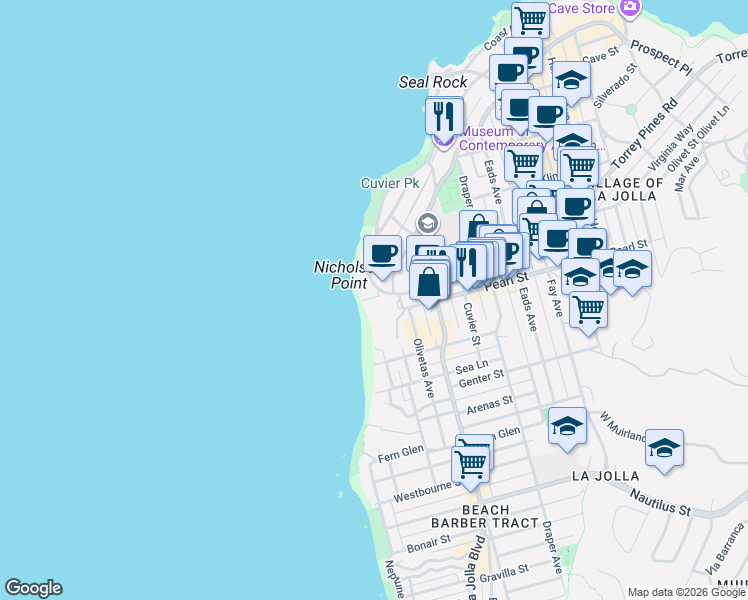The width and height of the screenshot is (748, 600).
Task: Click the shopping cart marker beside Cave Store
Action: click(530, 20)
